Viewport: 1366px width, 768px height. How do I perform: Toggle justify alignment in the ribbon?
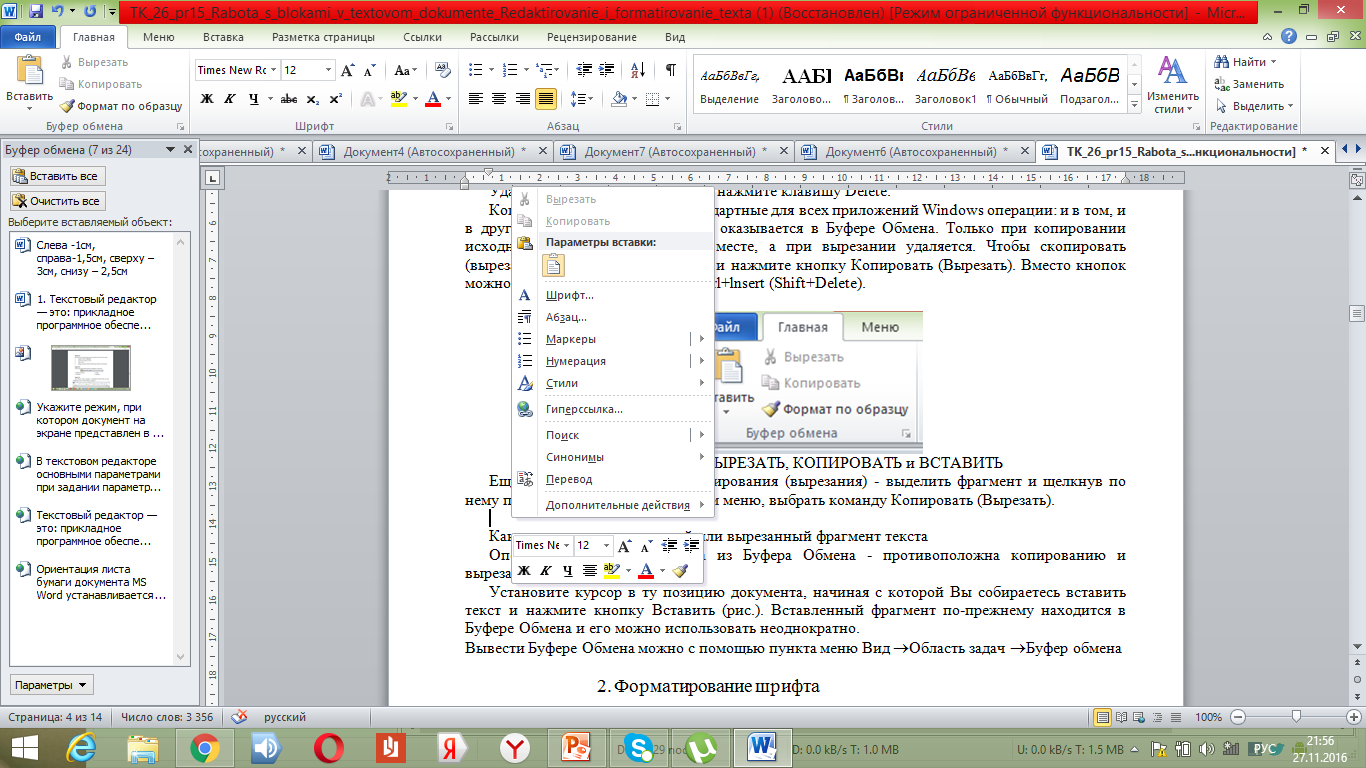pos(546,99)
